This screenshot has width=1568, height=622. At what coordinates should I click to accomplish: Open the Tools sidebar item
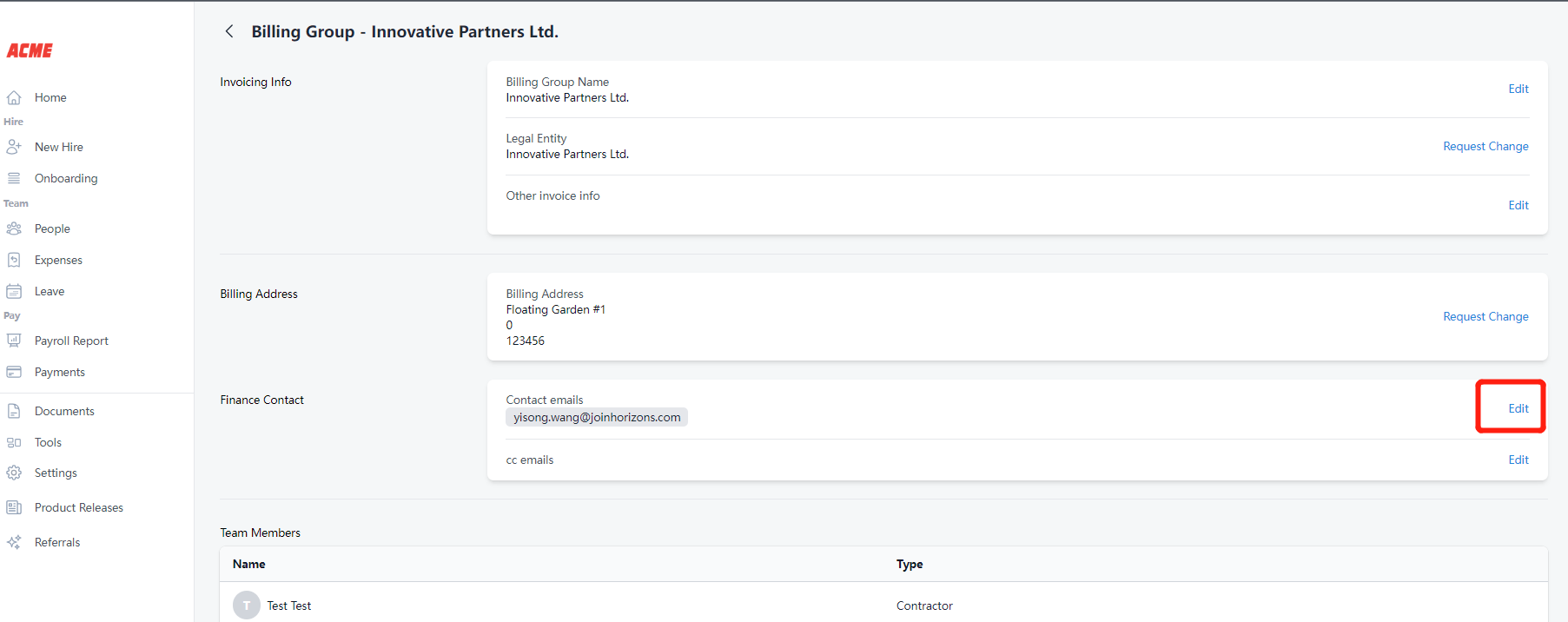[x=48, y=442]
